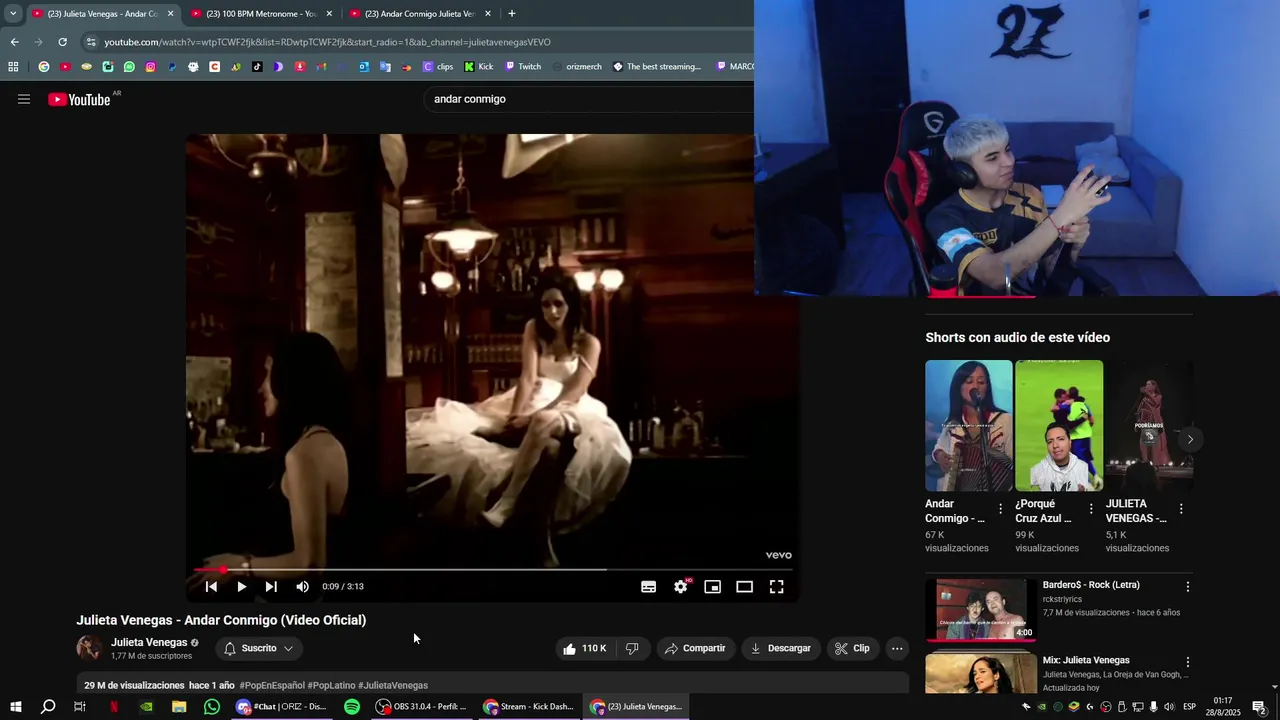Like the video with 110 K likes
The image size is (1280, 720).
585,648
